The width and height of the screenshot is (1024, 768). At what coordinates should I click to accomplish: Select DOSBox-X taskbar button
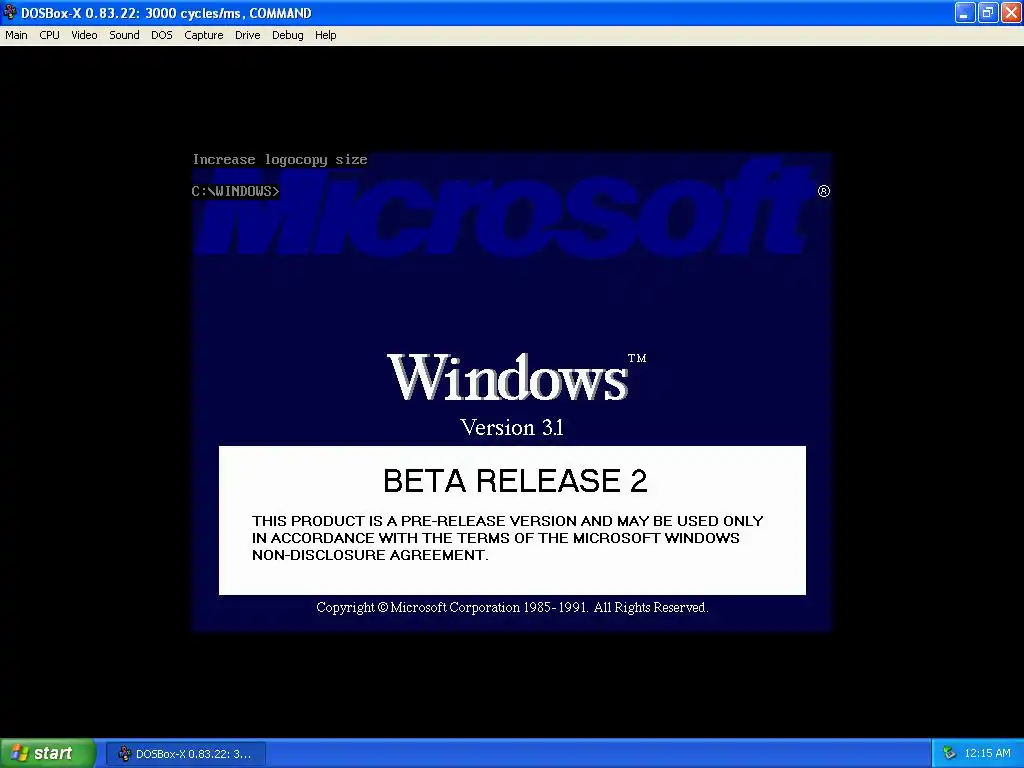[x=186, y=754]
